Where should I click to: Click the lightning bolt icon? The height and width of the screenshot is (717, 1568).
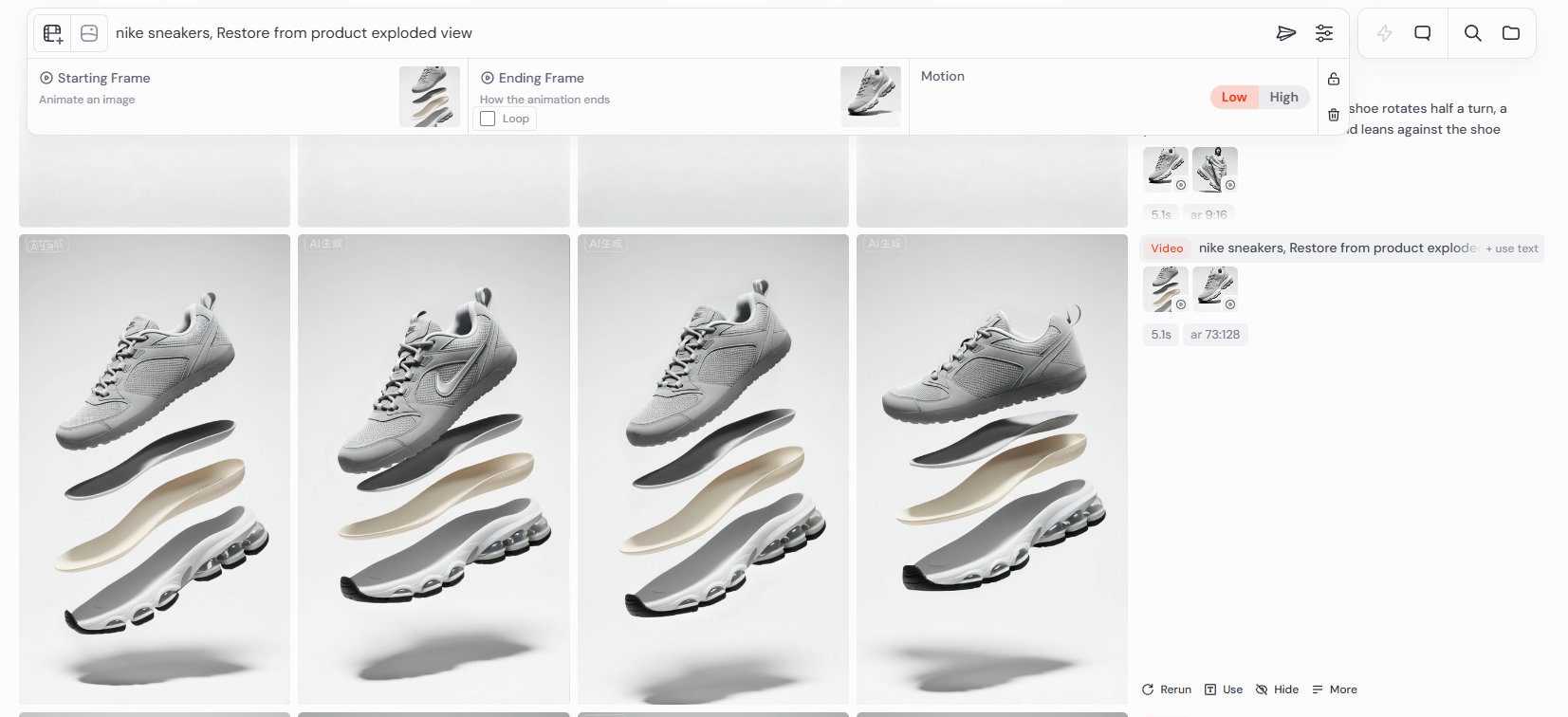tap(1384, 33)
